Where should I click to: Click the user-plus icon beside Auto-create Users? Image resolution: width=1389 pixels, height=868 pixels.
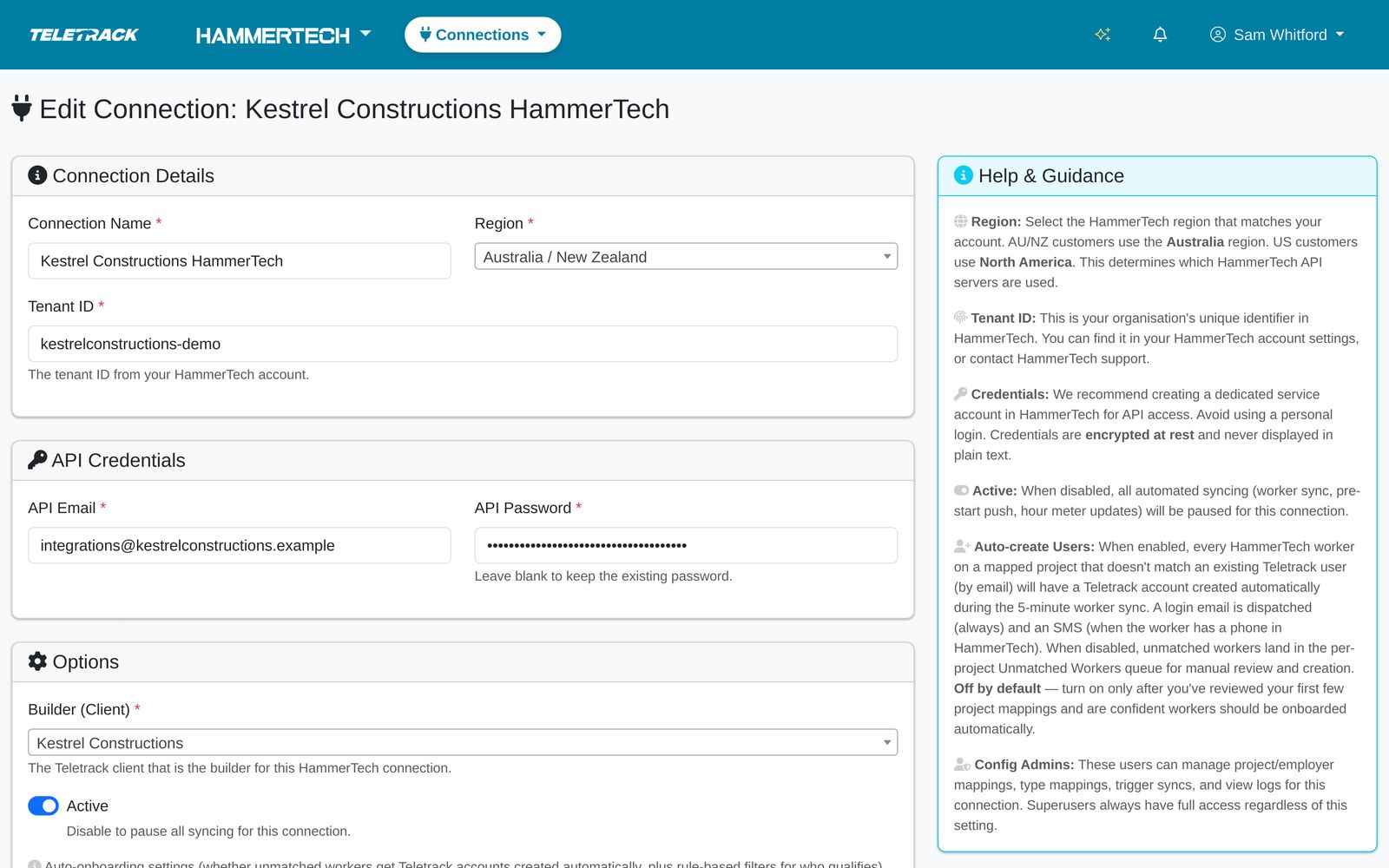point(962,546)
